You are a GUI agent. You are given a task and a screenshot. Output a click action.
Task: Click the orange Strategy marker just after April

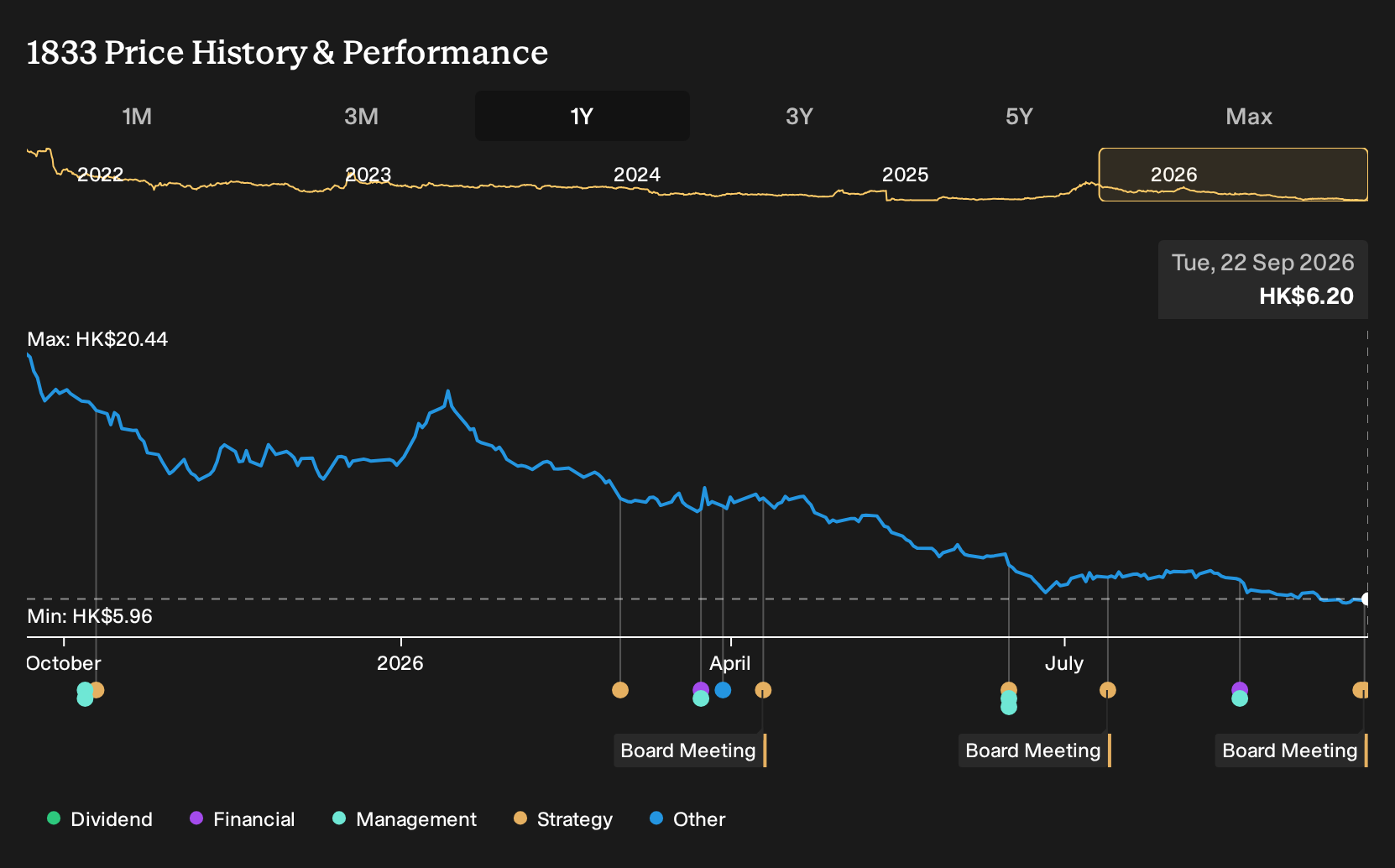click(763, 690)
